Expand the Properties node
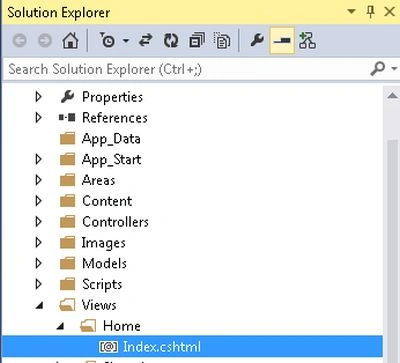The height and width of the screenshot is (363, 400). click(39, 97)
